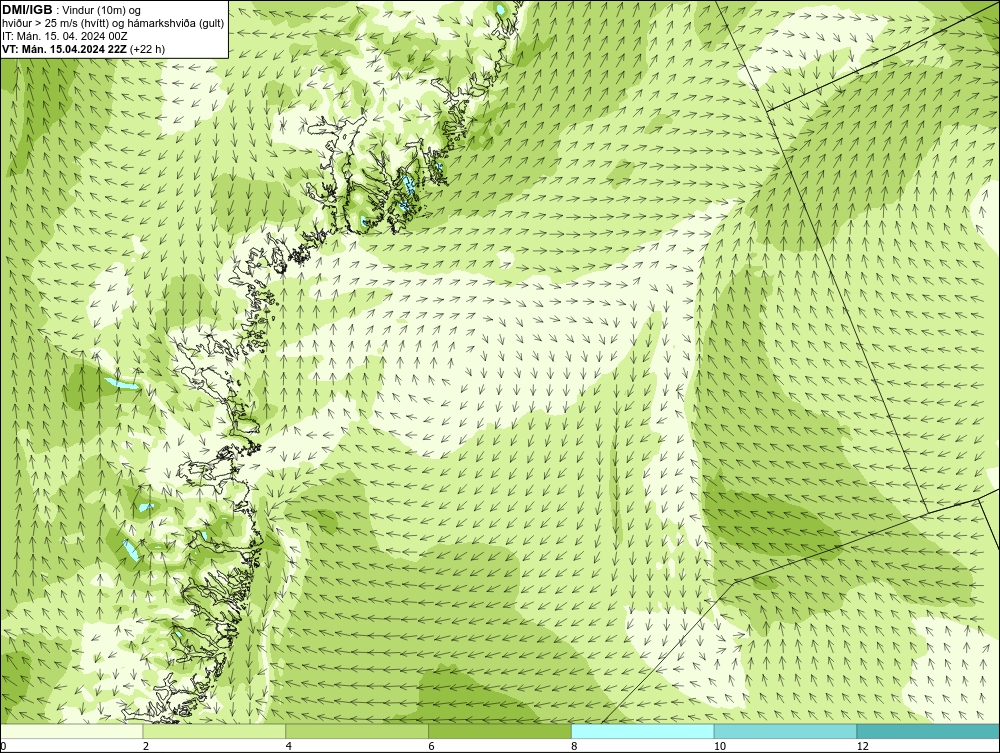Image resolution: width=1000 pixels, height=753 pixels.
Task: Click the scale label '6'
Action: coord(432,746)
